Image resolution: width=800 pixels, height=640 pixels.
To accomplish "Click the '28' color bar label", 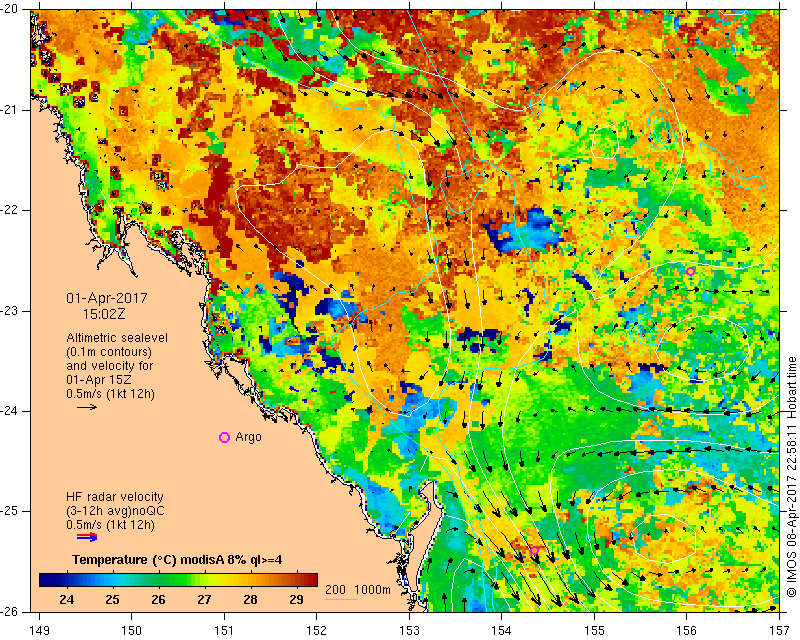I will (x=250, y=600).
